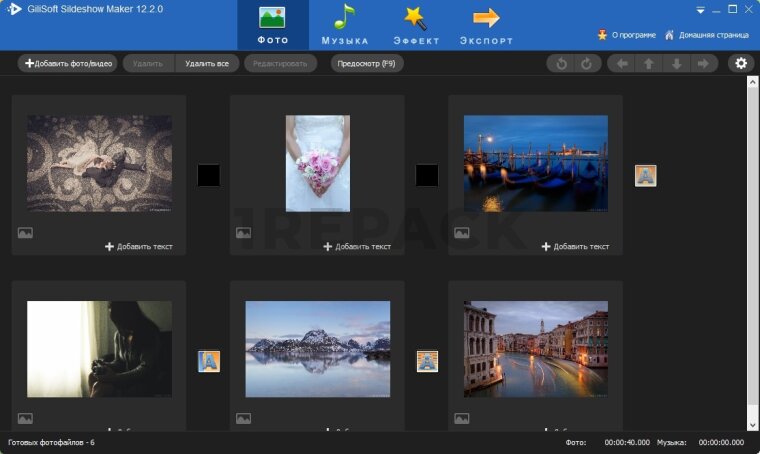Click the settings gear icon
760x454 pixels.
click(x=740, y=64)
